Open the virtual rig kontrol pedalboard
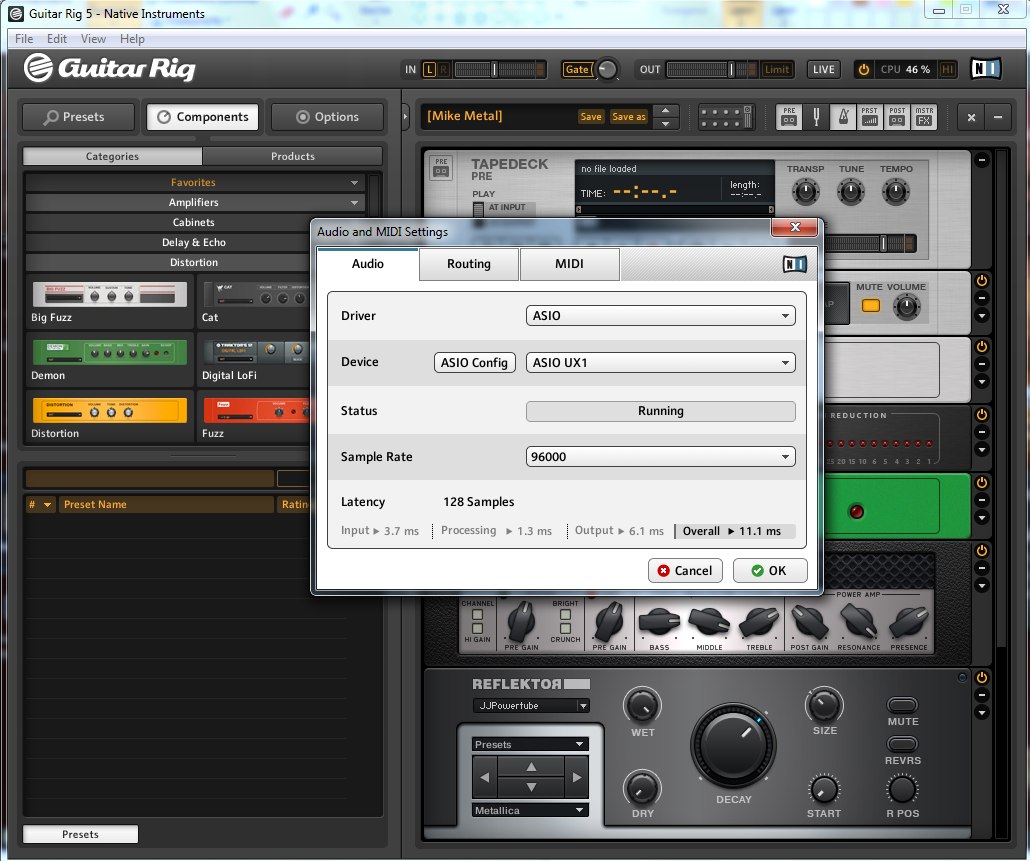 [725, 117]
